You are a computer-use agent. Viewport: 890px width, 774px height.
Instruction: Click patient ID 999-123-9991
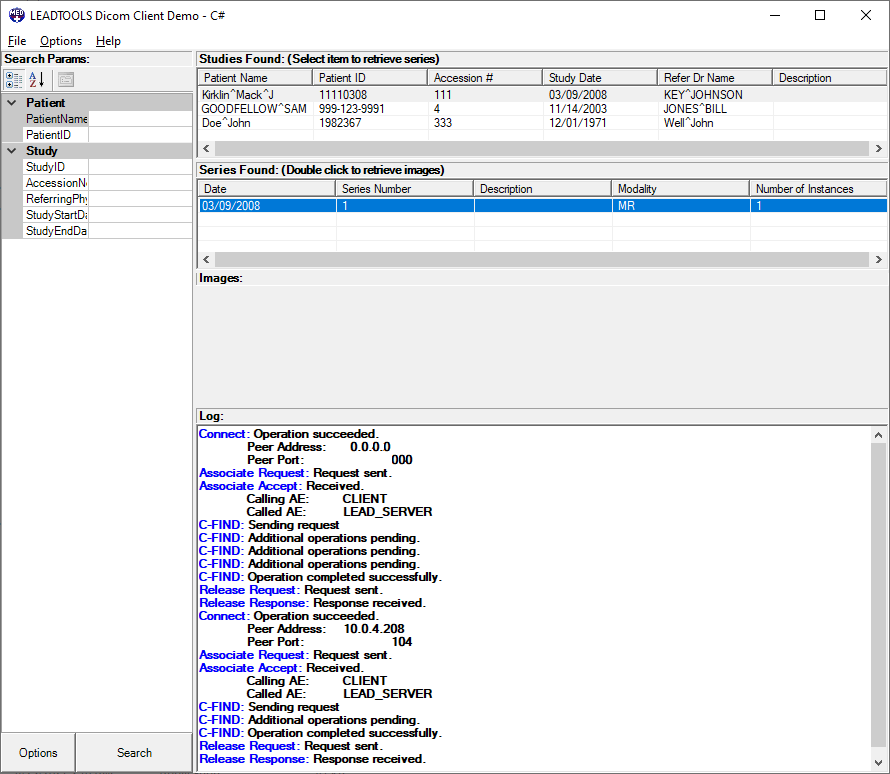pos(351,109)
